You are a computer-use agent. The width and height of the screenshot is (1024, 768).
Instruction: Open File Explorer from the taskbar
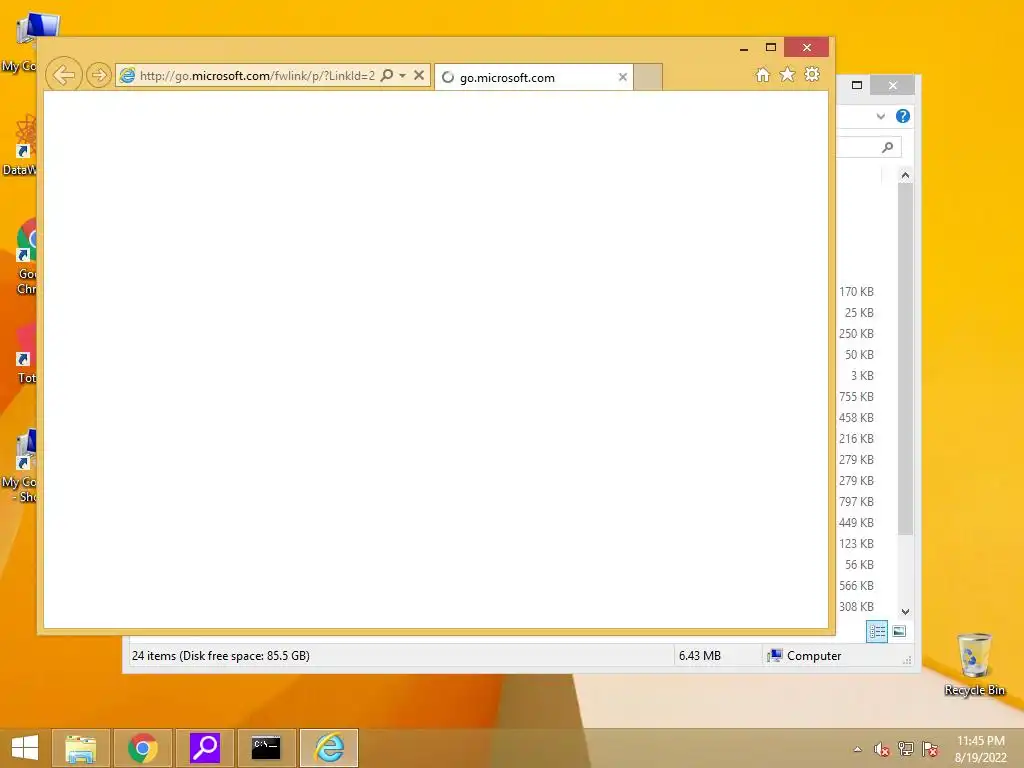coord(80,748)
